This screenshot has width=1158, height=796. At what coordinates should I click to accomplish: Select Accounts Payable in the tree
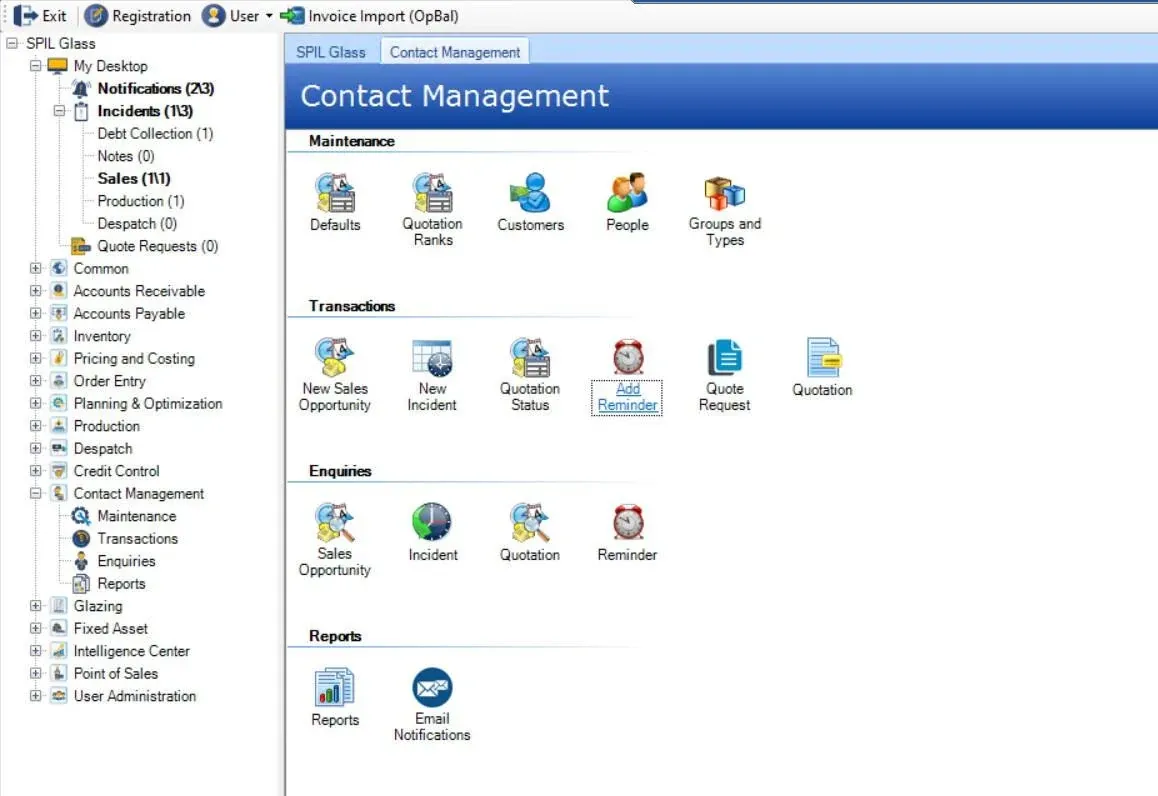point(129,314)
